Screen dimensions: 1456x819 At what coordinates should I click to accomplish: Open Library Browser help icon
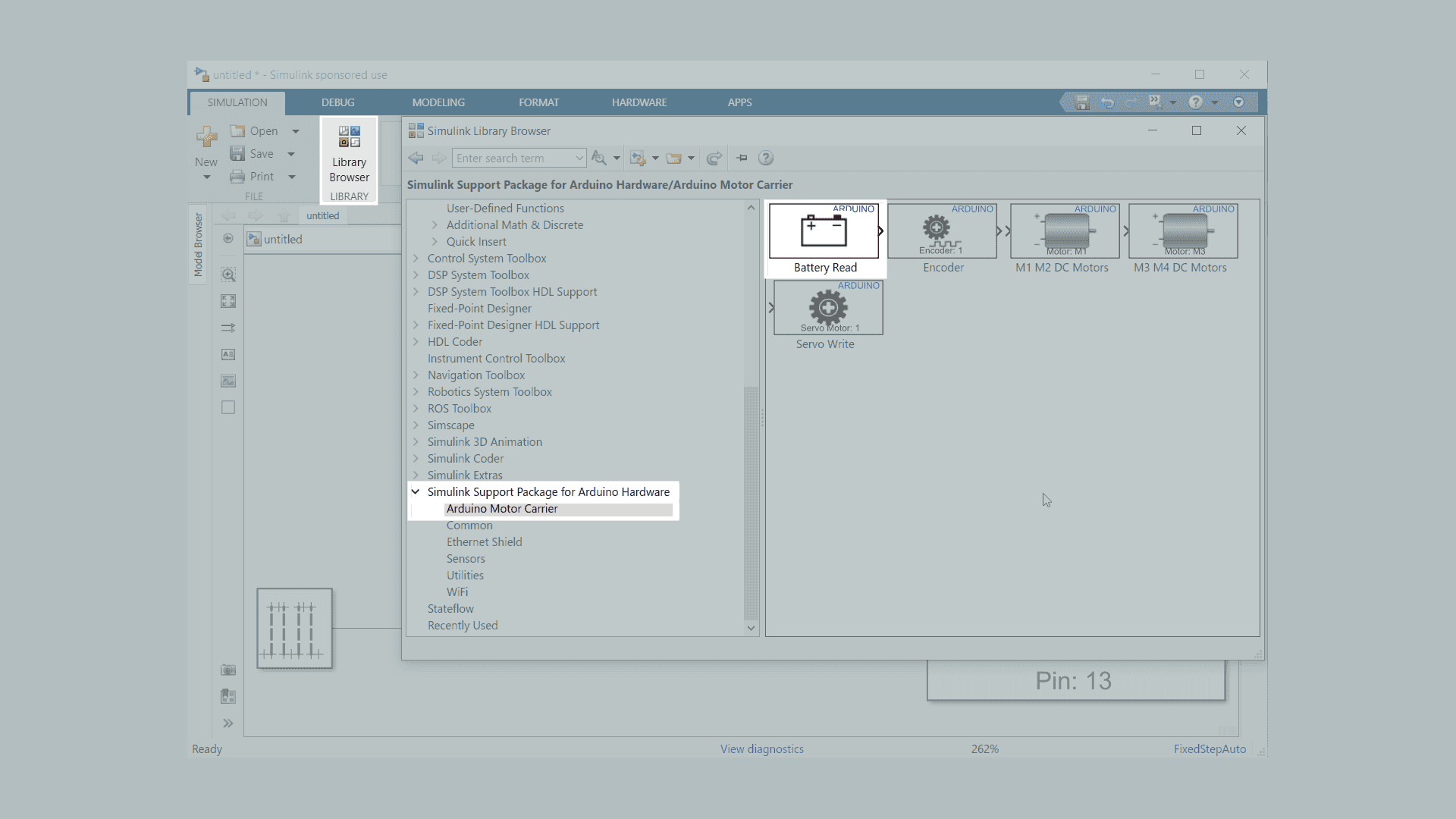[x=766, y=158]
